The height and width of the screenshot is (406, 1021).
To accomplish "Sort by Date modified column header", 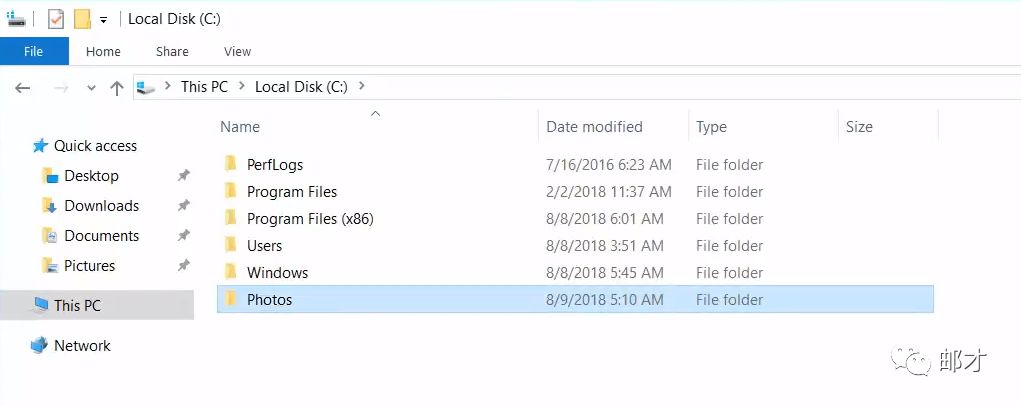I will (594, 127).
